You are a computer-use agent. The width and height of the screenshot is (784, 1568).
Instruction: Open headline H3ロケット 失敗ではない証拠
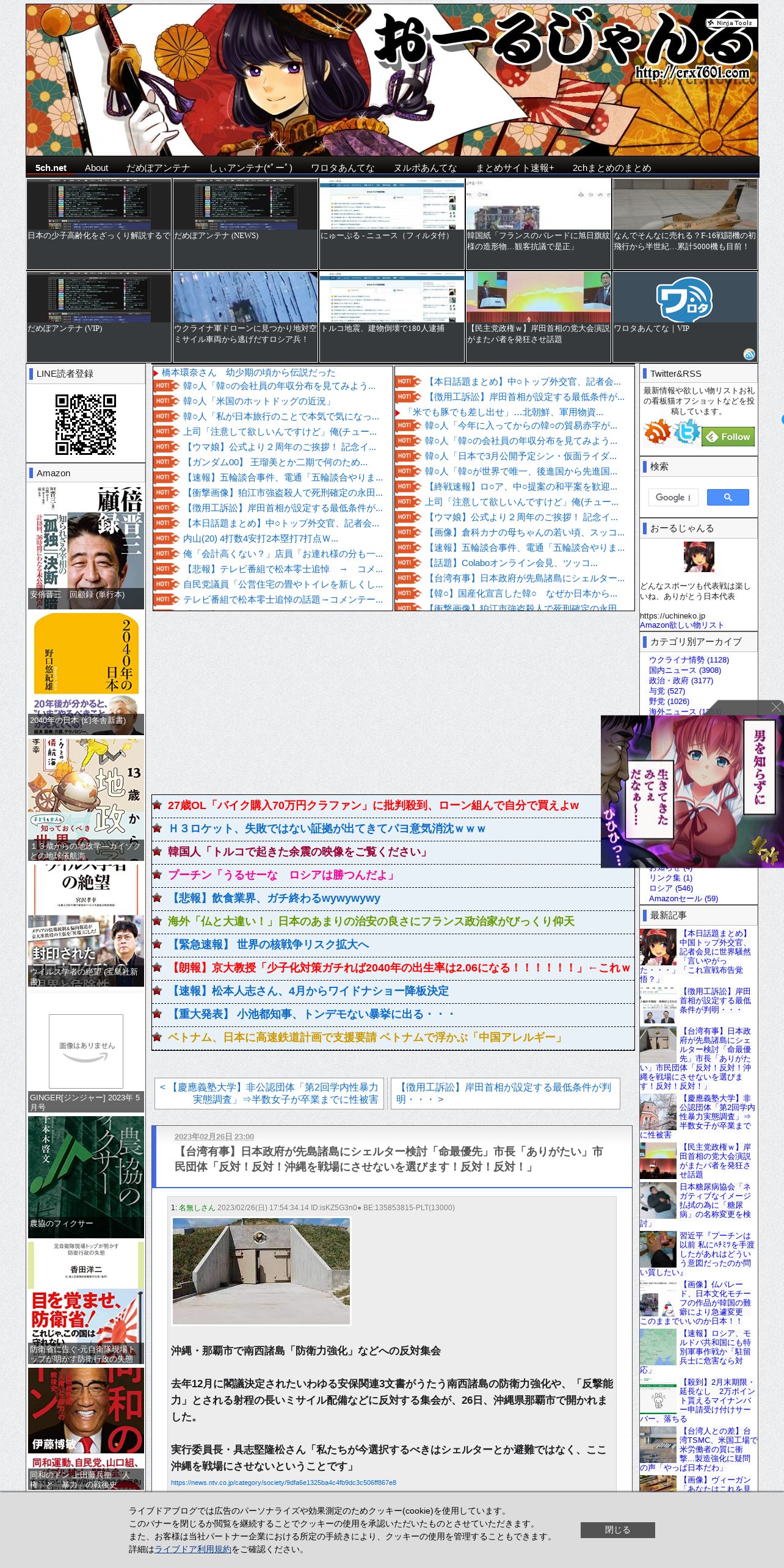327,829
